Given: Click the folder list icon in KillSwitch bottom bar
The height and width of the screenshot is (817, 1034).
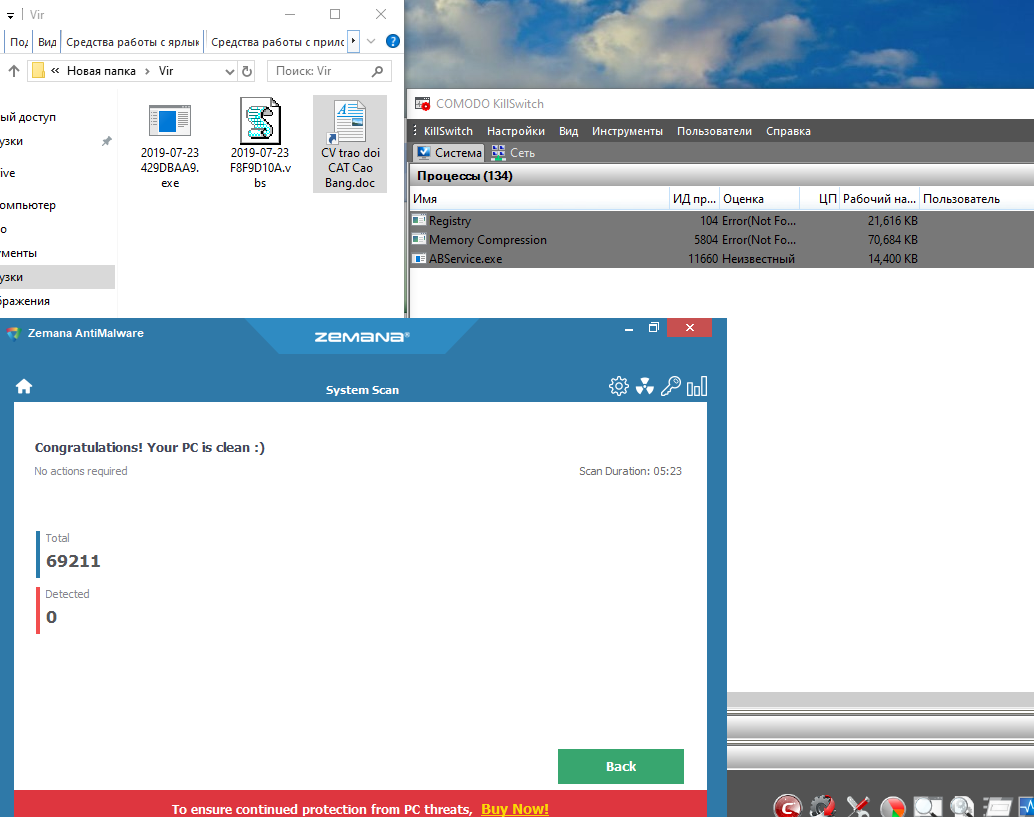Looking at the screenshot, I should (x=997, y=807).
